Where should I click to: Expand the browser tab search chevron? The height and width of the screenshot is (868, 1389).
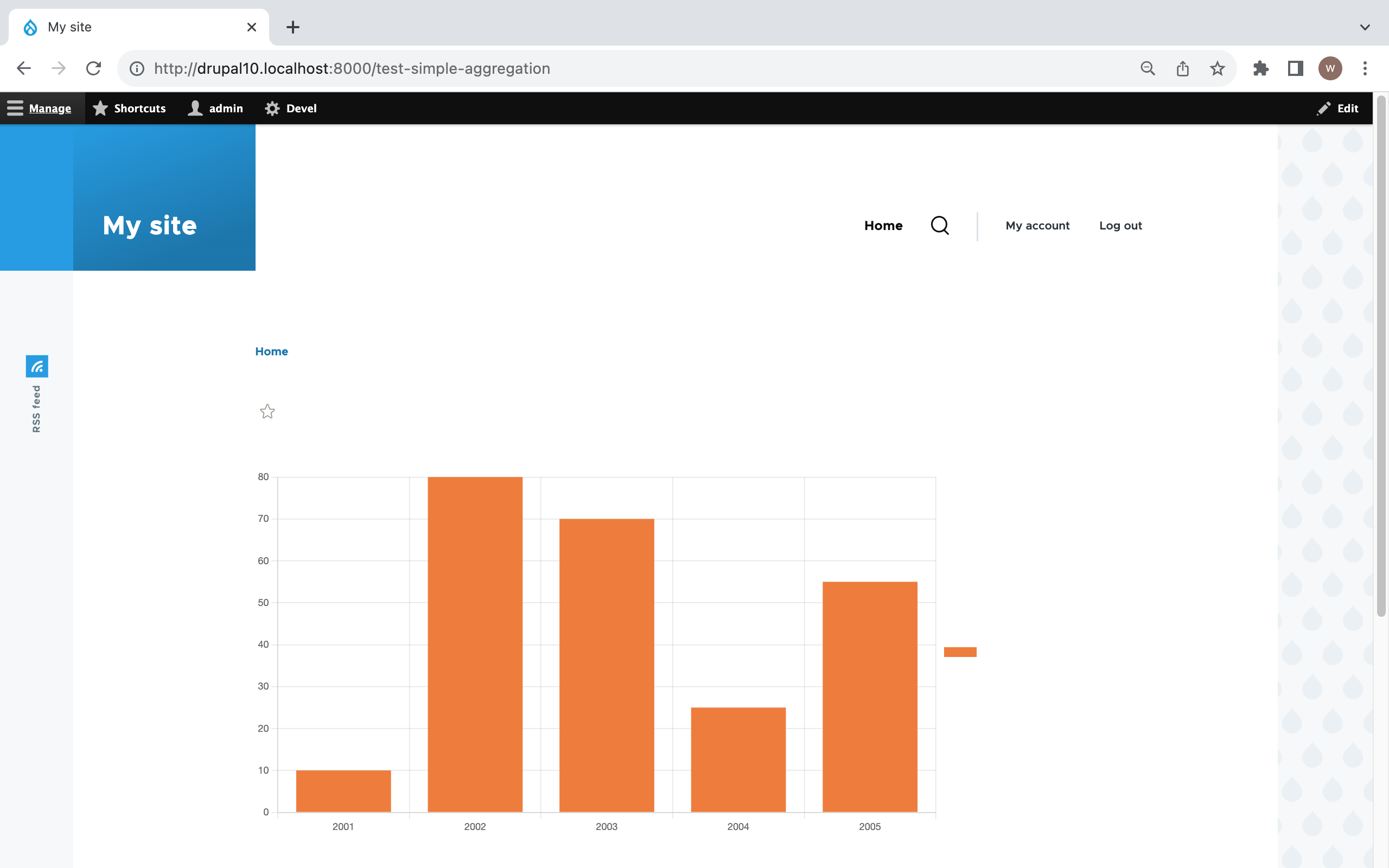(x=1365, y=27)
